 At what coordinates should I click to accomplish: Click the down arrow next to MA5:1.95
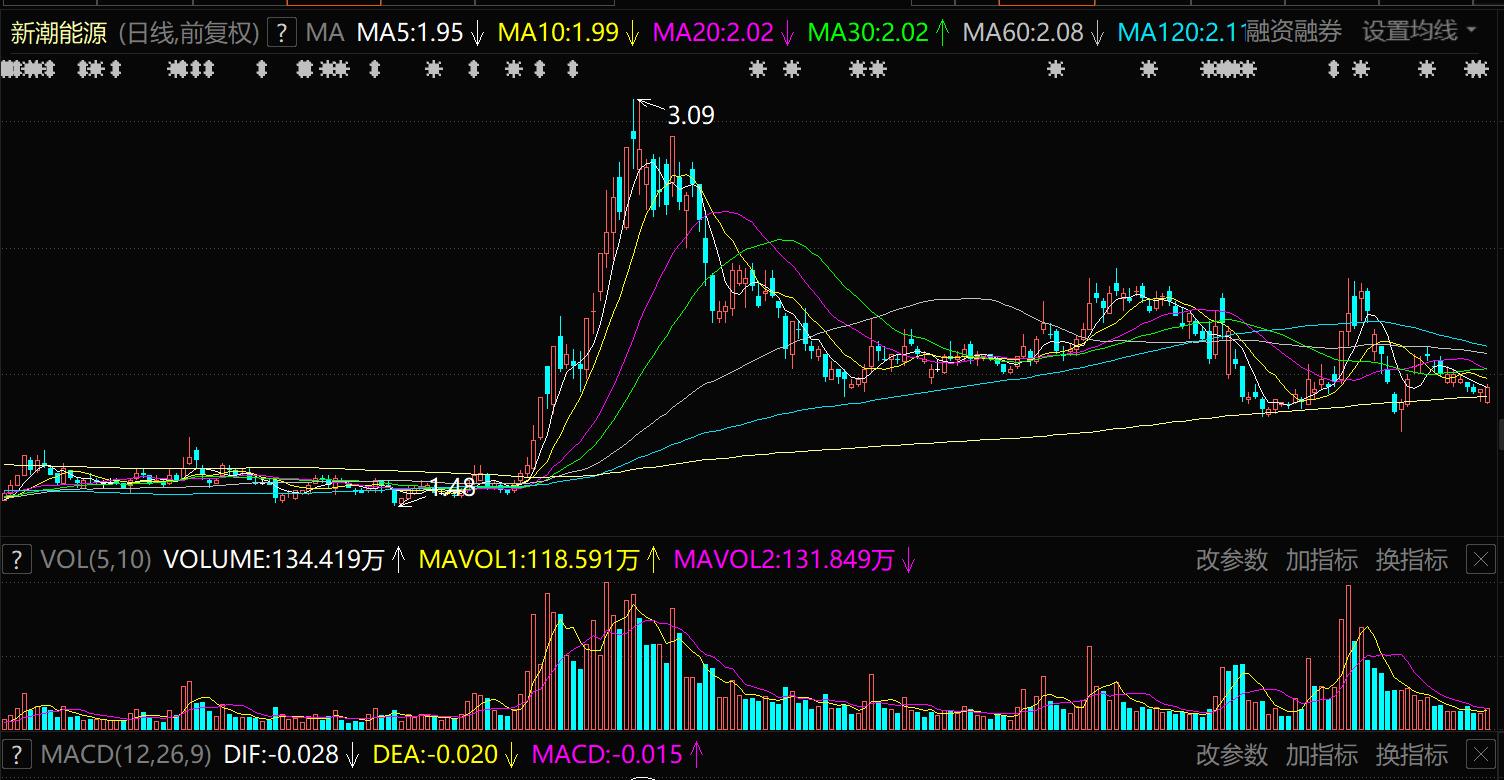[x=478, y=33]
